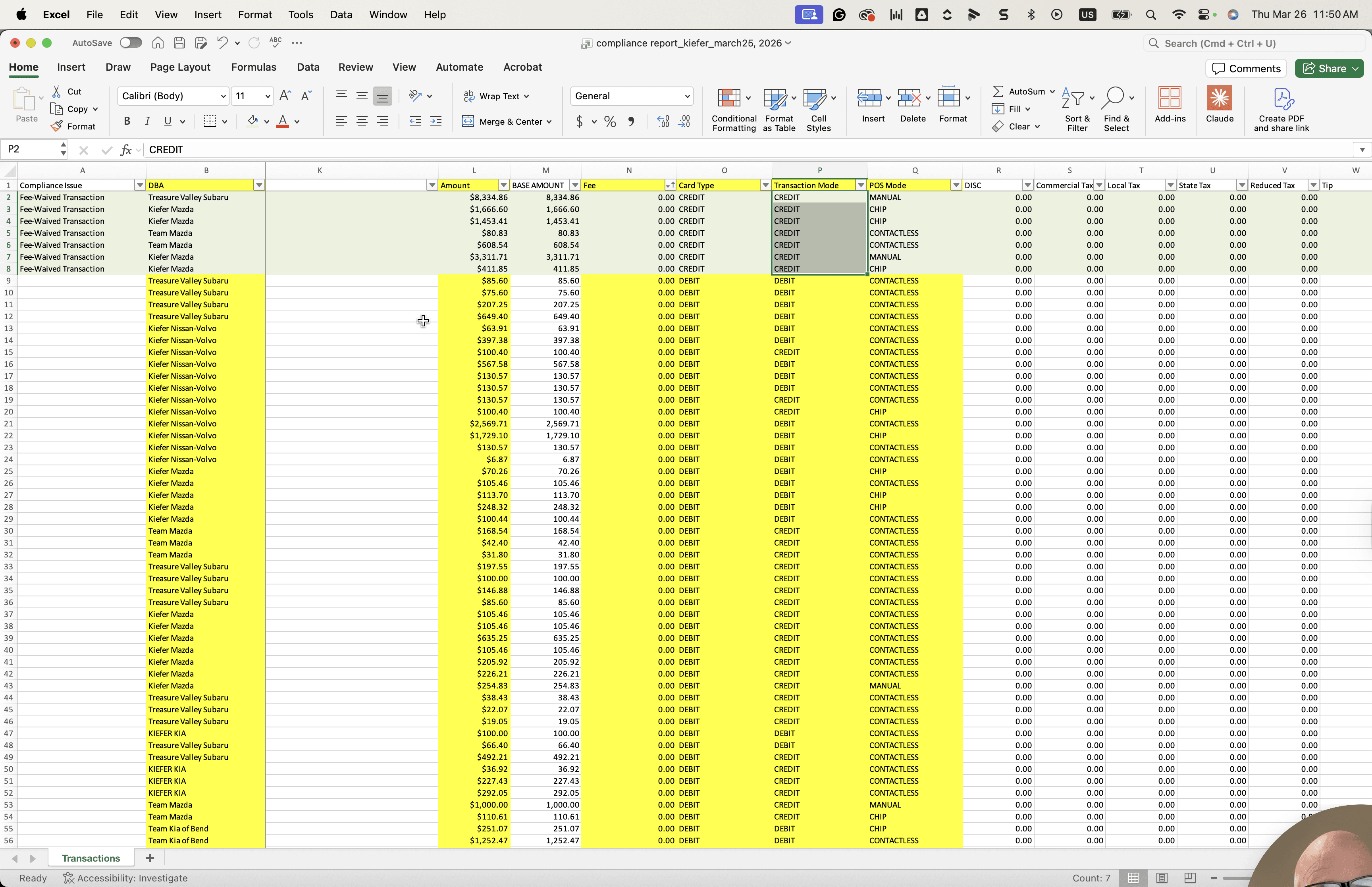Click the Format Painter brush icon
Screen dimensions: 1372x887
coord(56,126)
